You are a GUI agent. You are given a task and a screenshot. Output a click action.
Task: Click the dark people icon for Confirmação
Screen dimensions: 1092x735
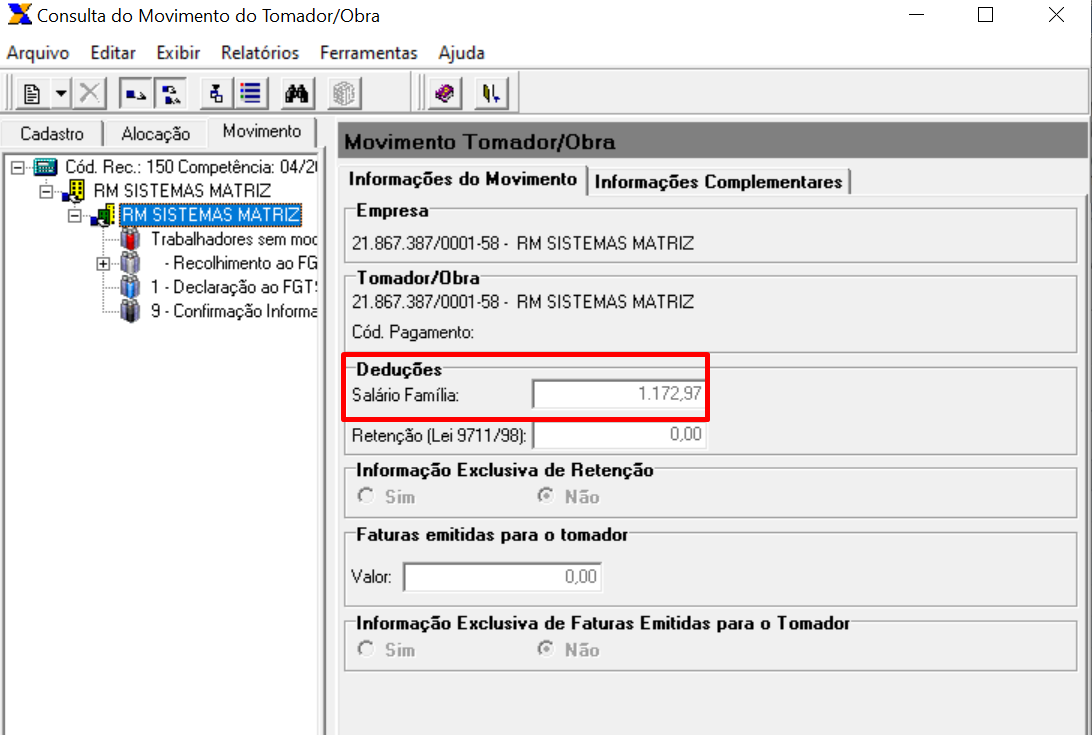(x=130, y=310)
